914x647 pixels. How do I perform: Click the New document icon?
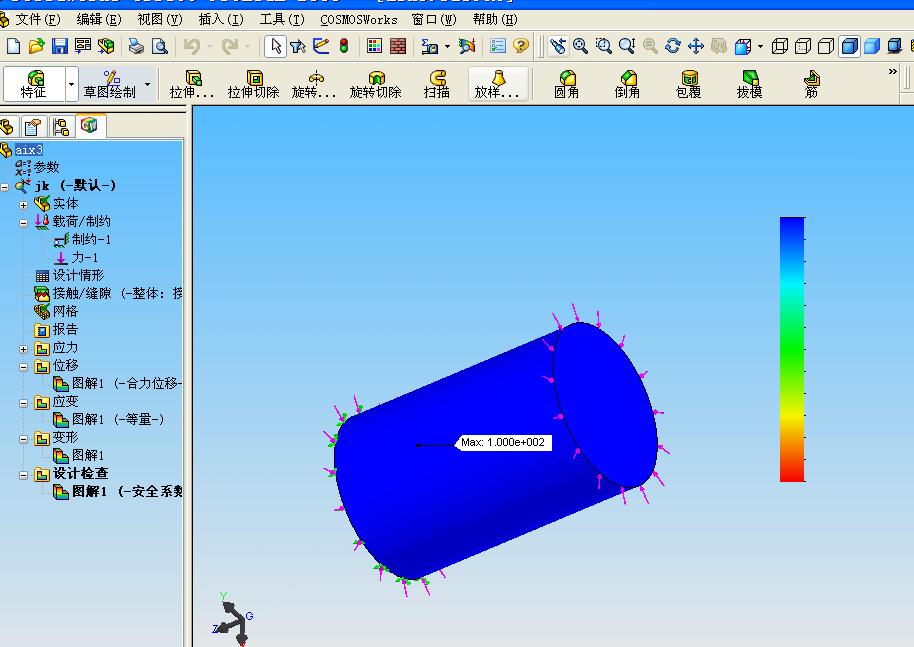13,45
